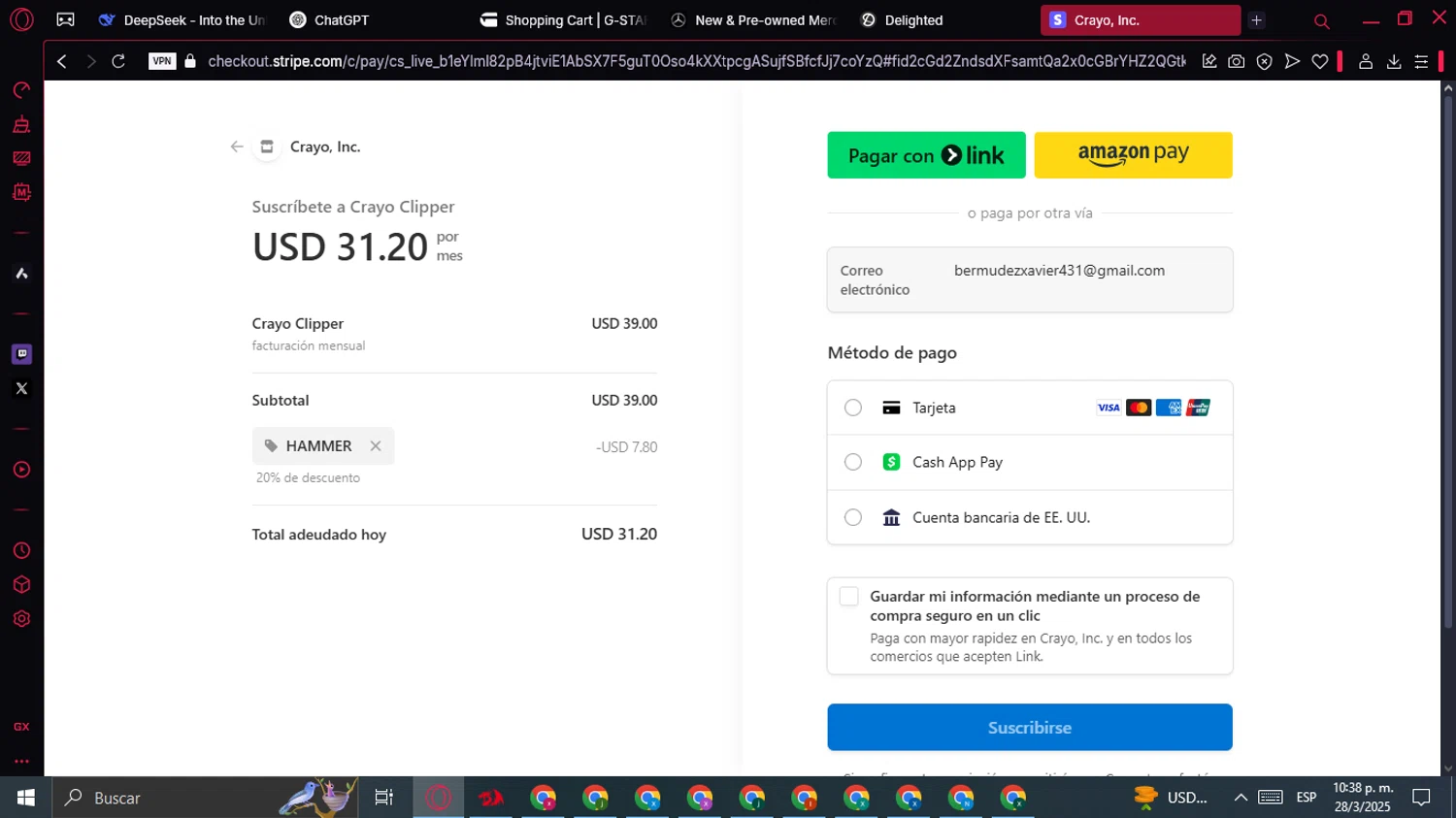
Task: Open the USD currency taskbar widget
Action: [1171, 798]
